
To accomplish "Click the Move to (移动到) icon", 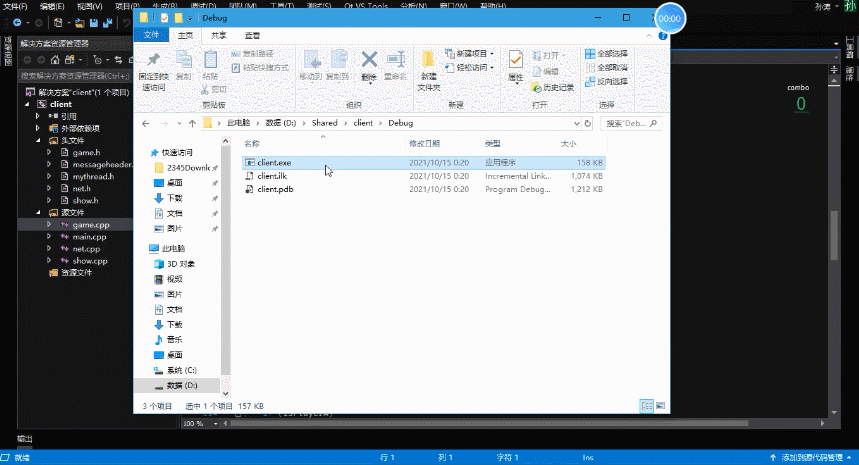I will pyautogui.click(x=312, y=59).
